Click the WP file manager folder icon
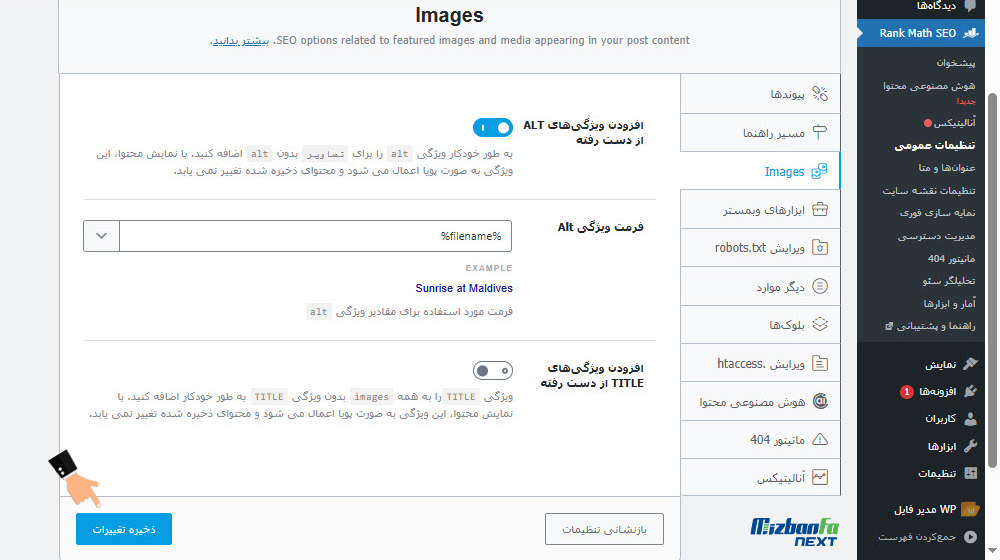Screen dimensions: 1000x560 [x=970, y=509]
